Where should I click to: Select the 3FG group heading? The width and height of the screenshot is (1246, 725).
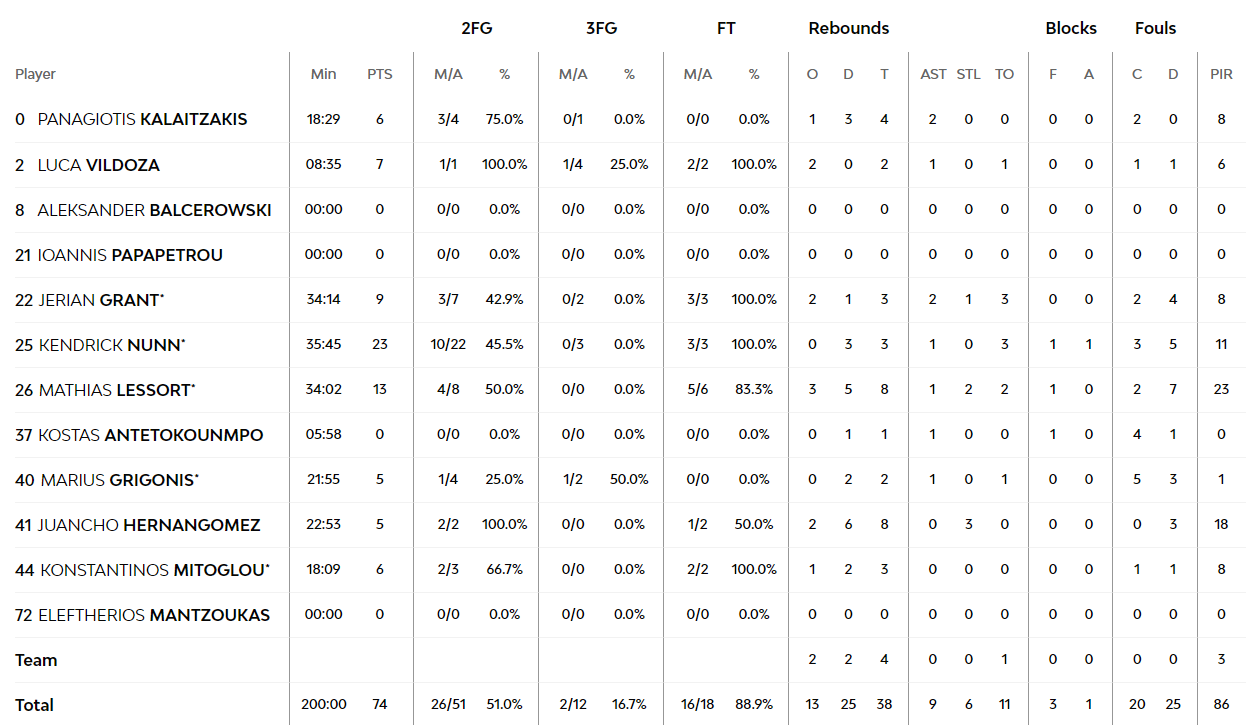point(601,28)
